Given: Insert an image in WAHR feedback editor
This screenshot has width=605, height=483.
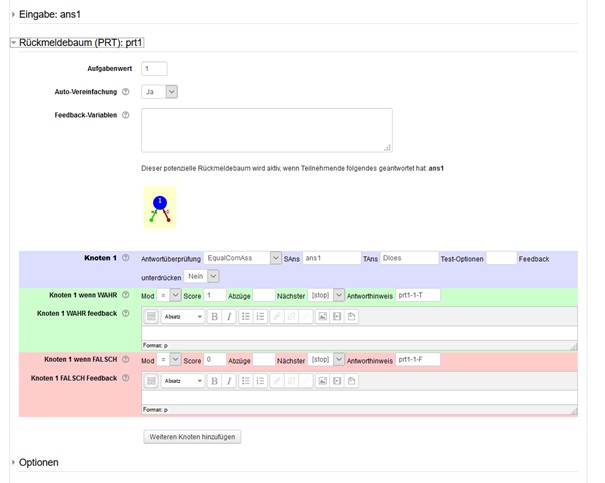Looking at the screenshot, I should pos(322,316).
